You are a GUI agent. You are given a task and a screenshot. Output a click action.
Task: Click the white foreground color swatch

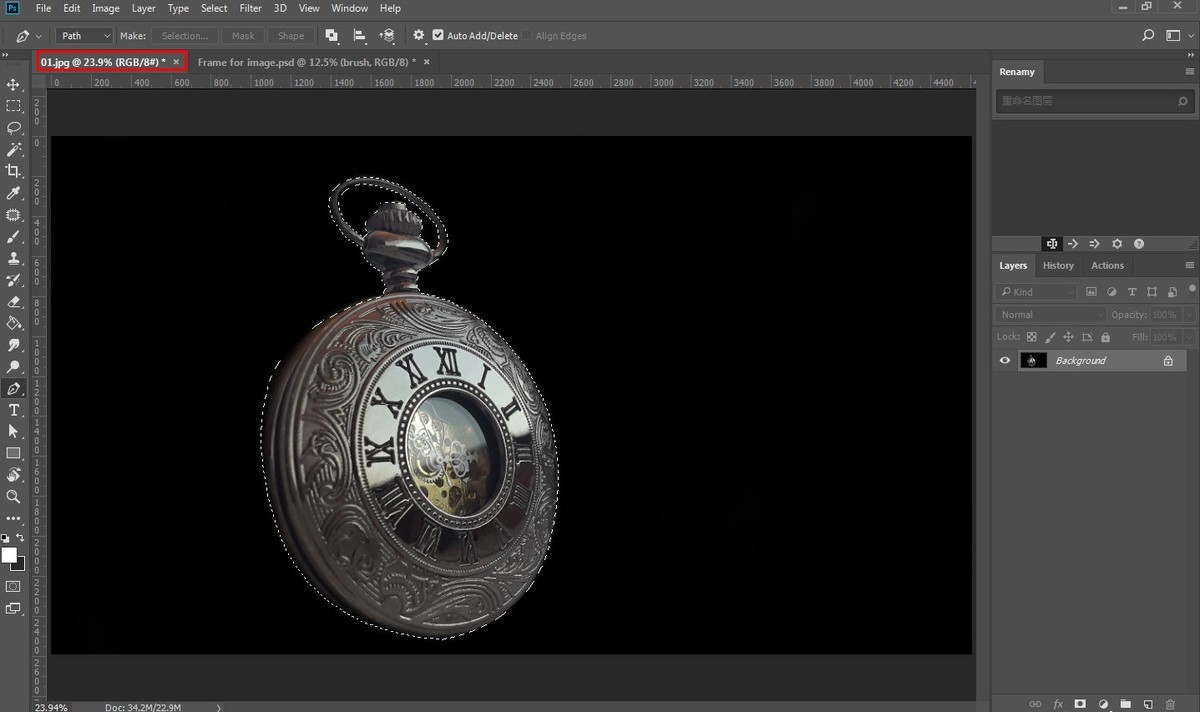pyautogui.click(x=9, y=555)
